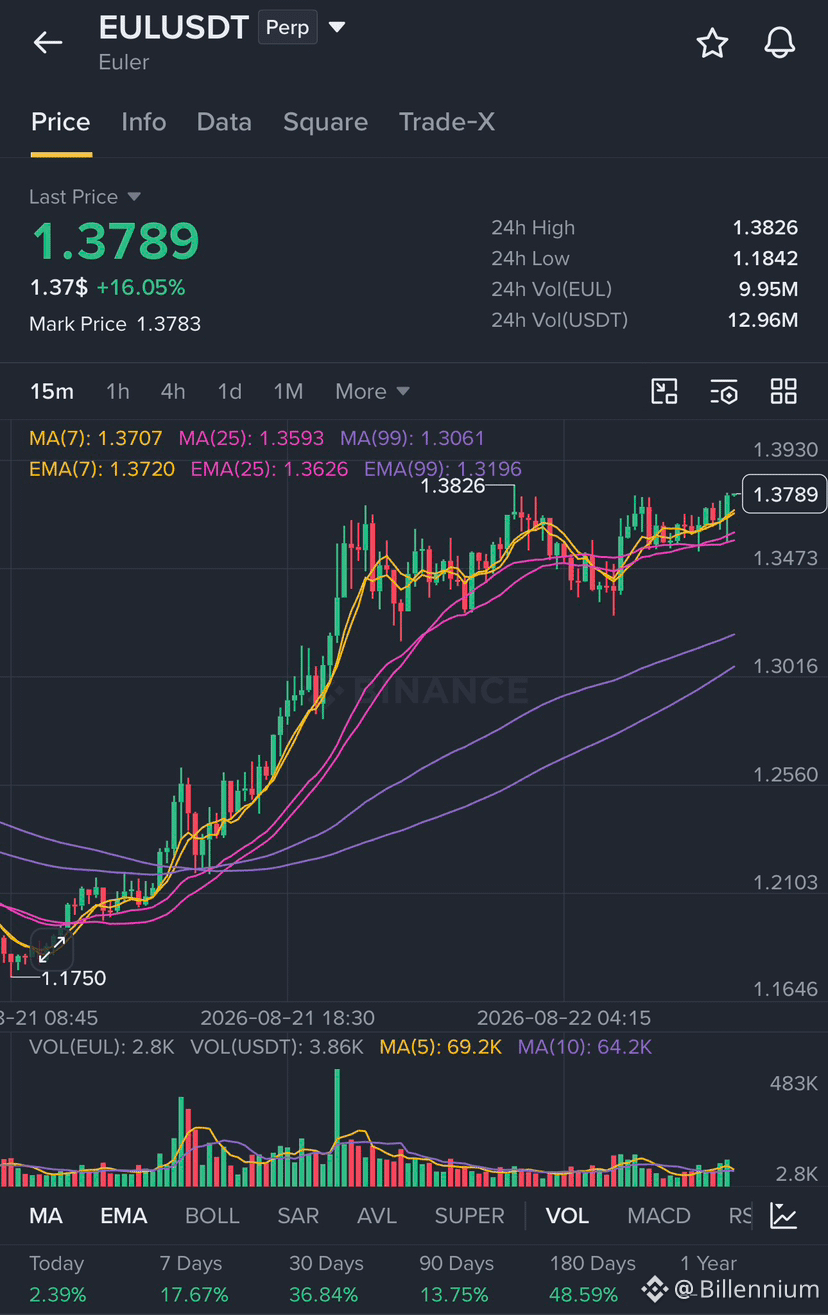This screenshot has height=1315, width=828.
Task: Select the 4h timeframe
Action: point(173,391)
